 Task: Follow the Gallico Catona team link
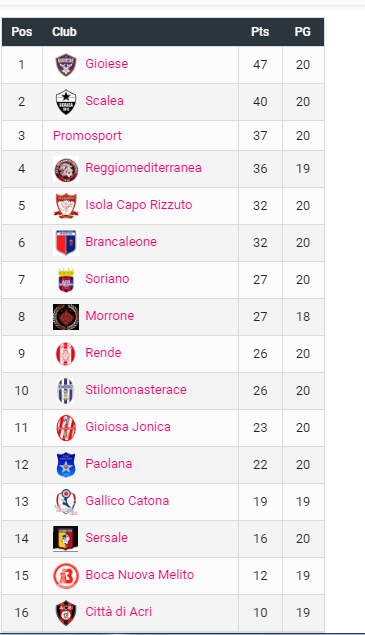tap(127, 501)
